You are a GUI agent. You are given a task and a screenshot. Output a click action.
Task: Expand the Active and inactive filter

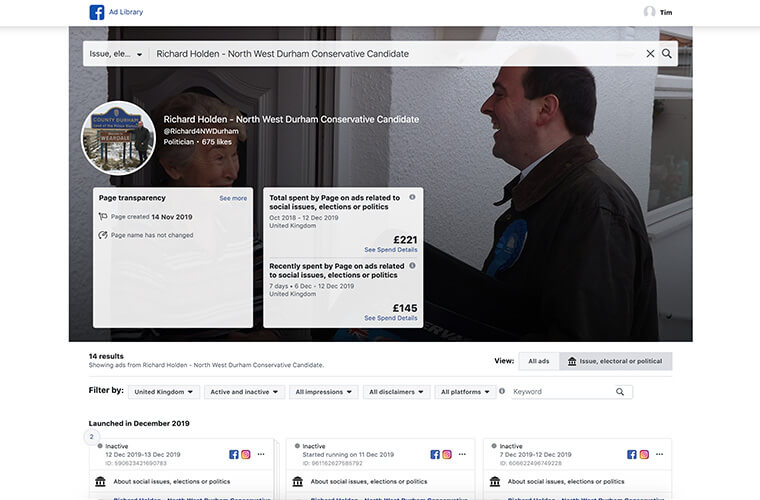pos(244,392)
